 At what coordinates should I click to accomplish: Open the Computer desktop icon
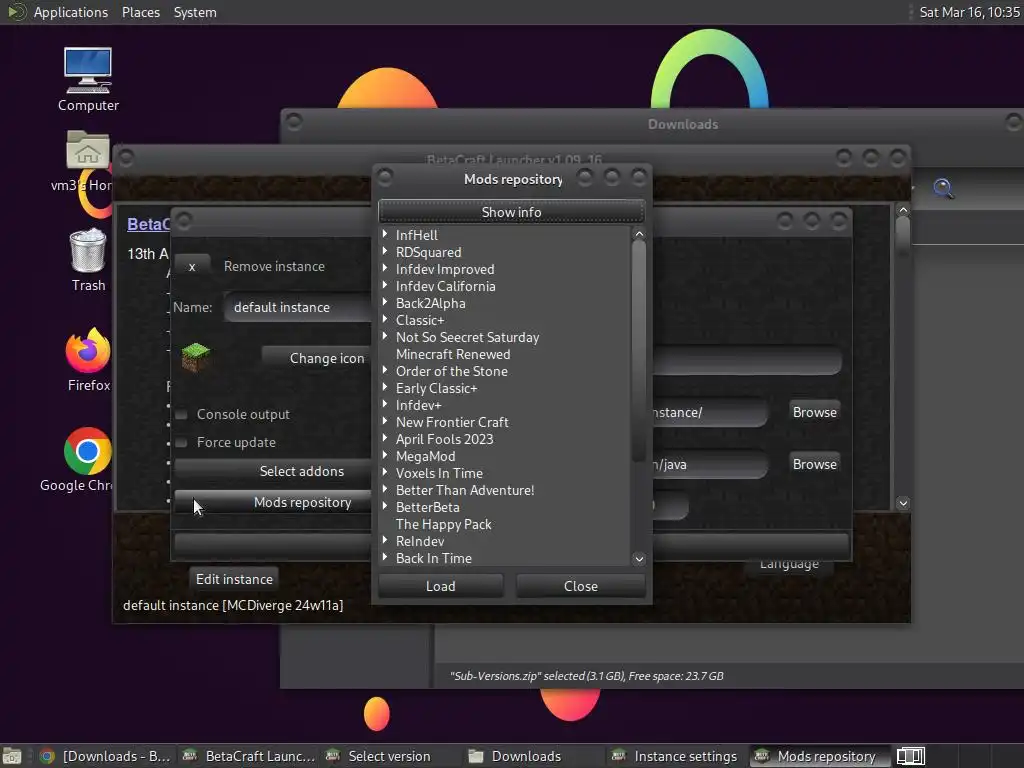(88, 78)
